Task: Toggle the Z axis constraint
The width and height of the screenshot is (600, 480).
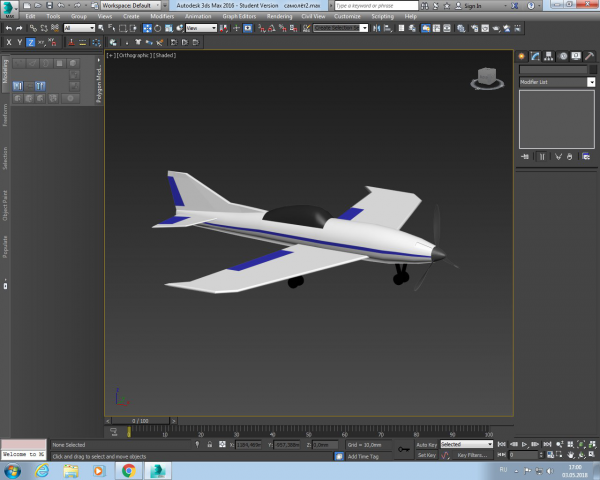Action: 31,42
